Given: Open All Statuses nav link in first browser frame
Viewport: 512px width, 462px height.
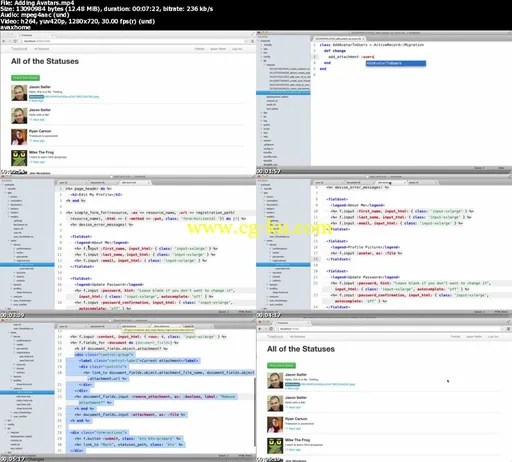Looking at the screenshot, I should [42, 49].
